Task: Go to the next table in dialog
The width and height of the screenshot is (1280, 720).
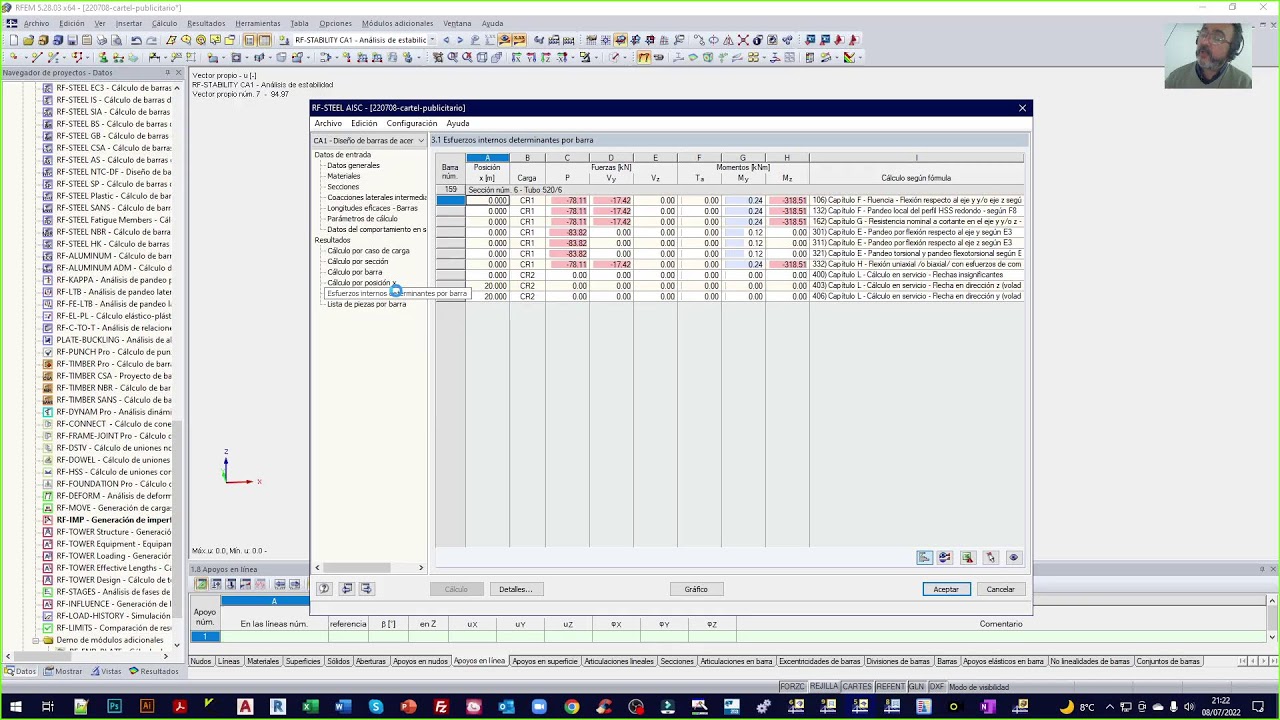Action: click(x=366, y=589)
